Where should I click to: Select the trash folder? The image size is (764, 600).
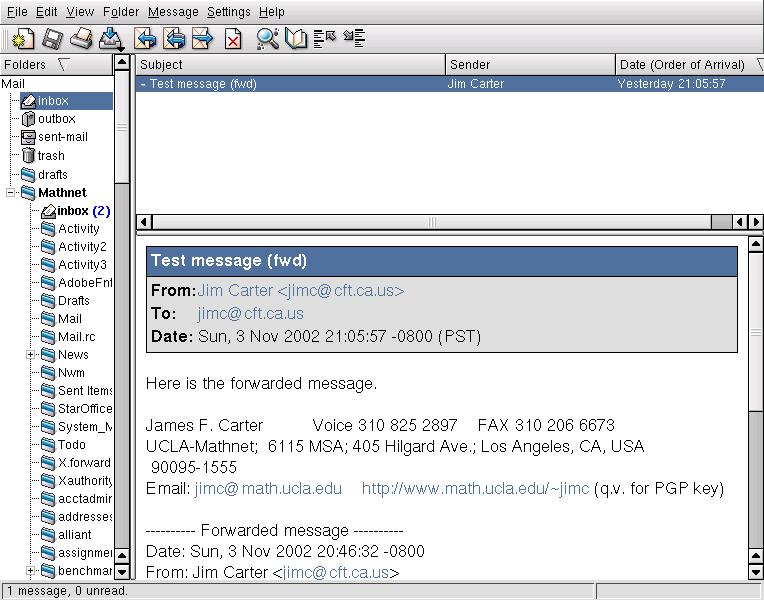(51, 156)
